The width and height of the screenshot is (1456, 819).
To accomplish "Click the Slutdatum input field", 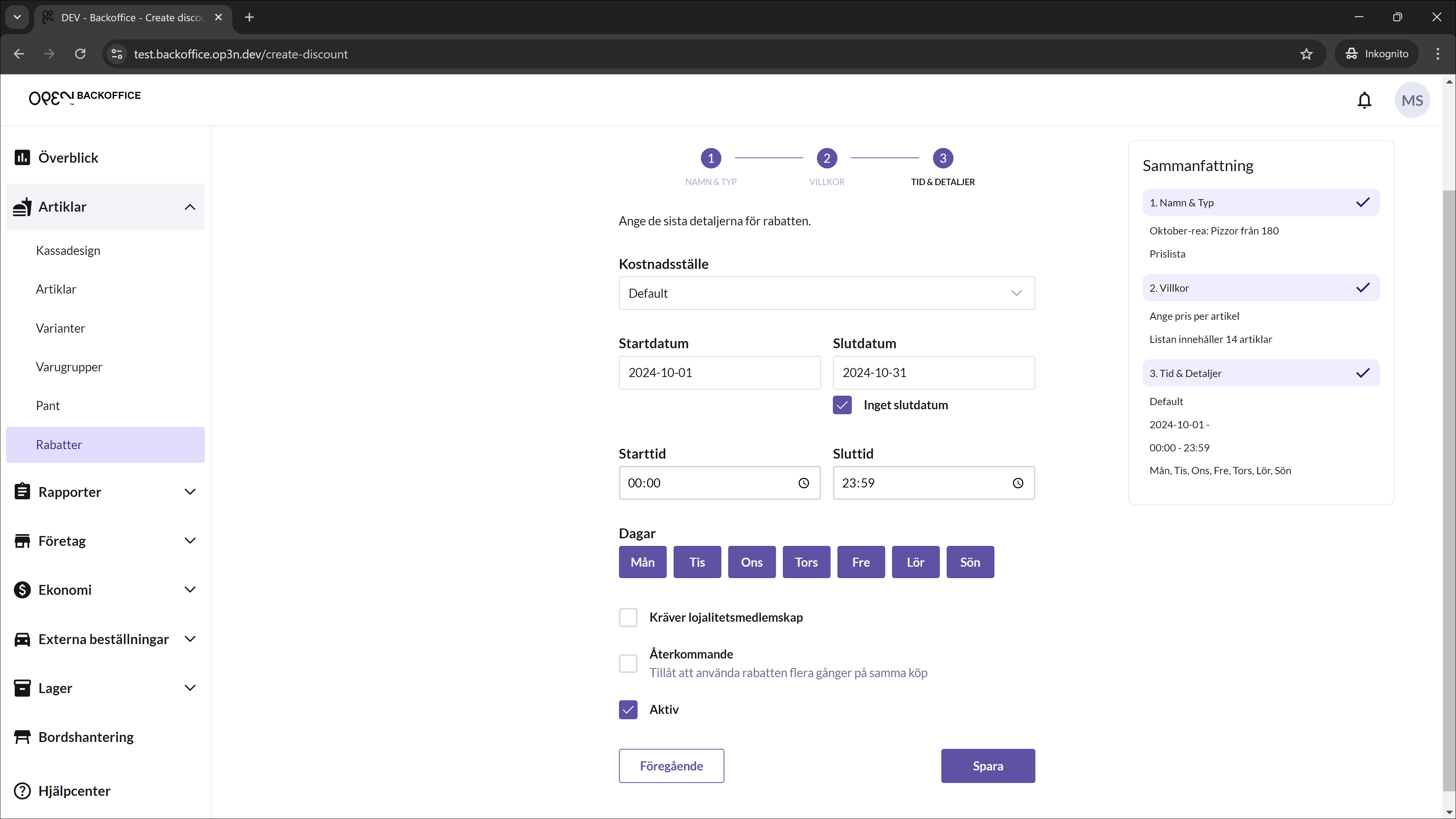I will [933, 373].
